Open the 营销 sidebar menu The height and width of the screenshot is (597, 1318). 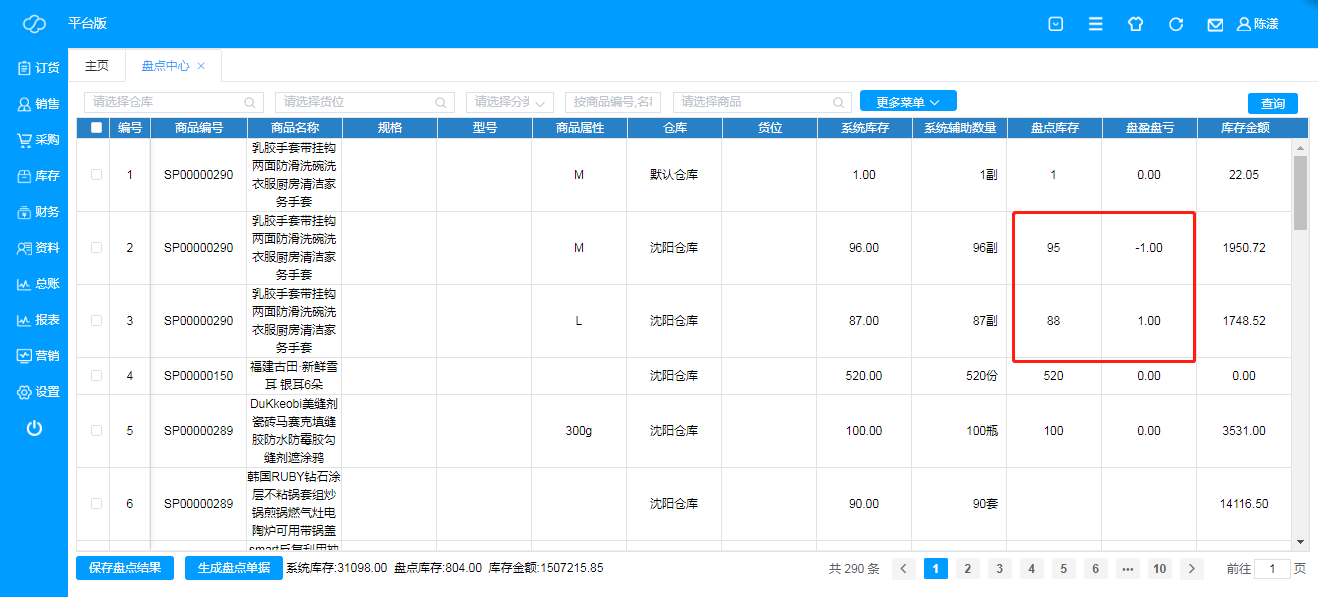coord(38,356)
